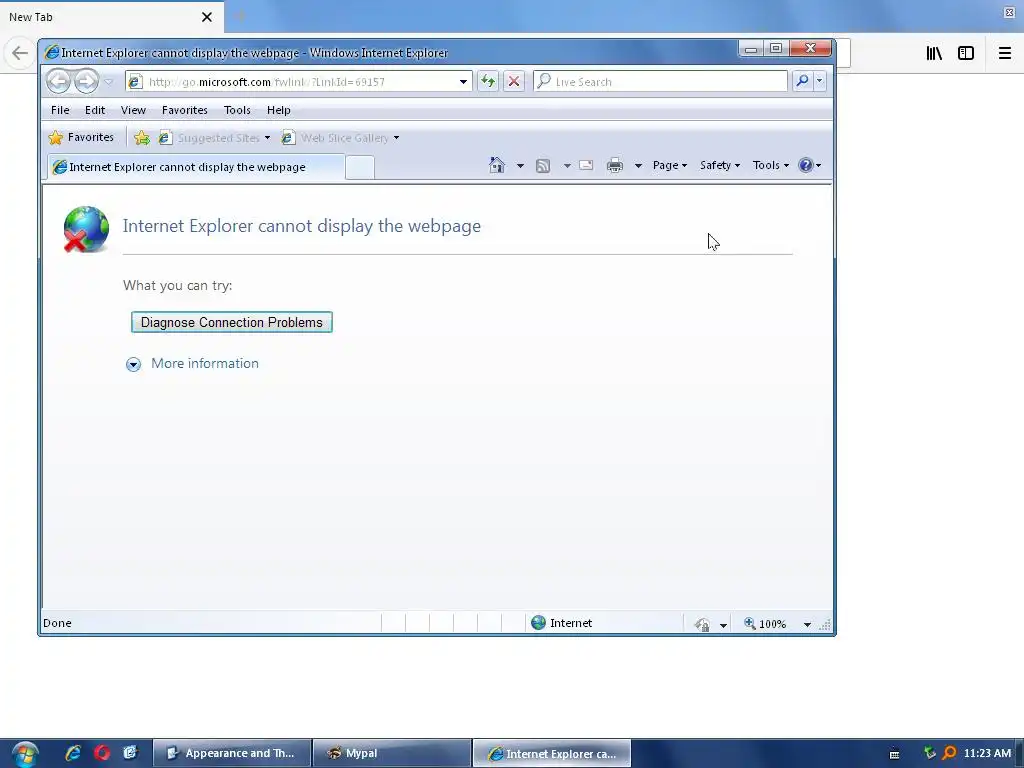Switch to Internet Explorer taskbar button

[x=552, y=753]
